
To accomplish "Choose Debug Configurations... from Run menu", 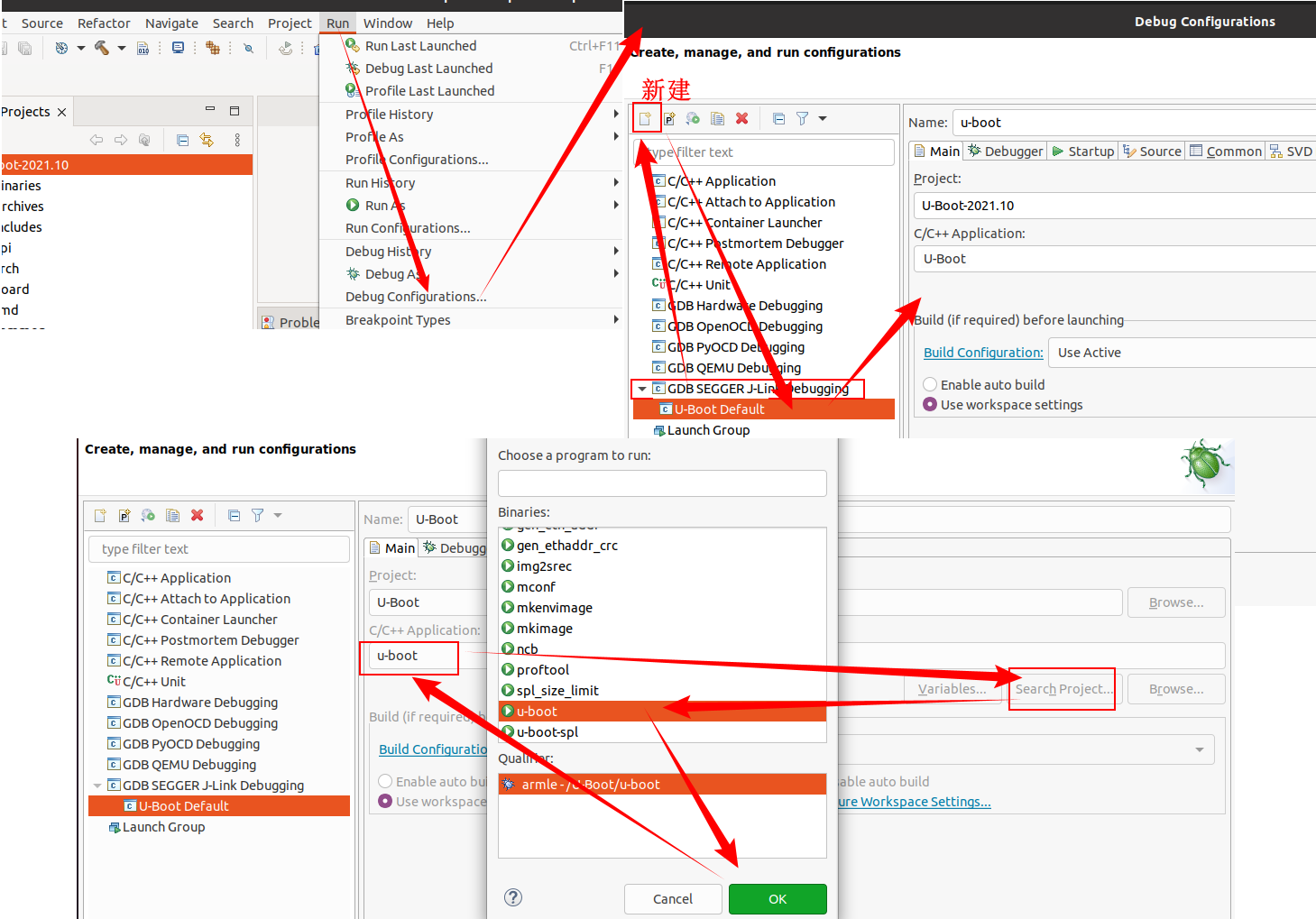I will [416, 297].
